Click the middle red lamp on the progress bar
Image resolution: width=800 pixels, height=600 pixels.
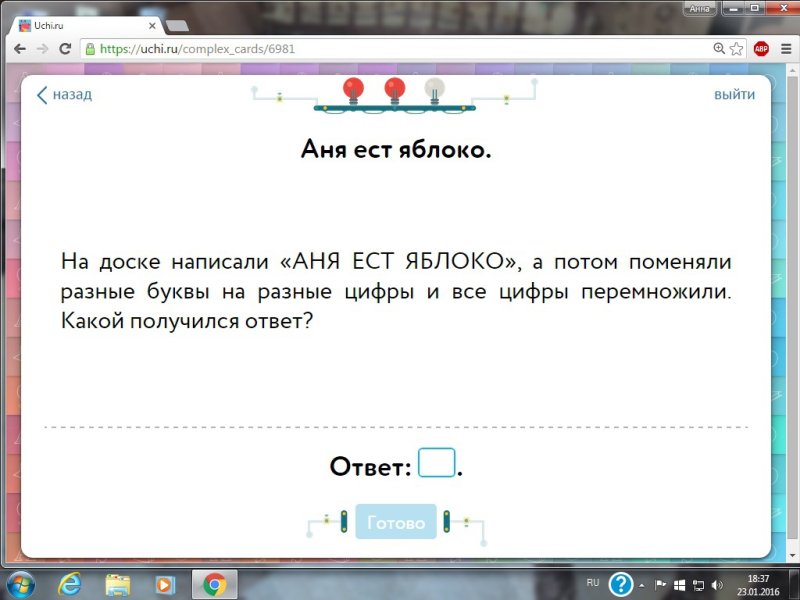[394, 90]
